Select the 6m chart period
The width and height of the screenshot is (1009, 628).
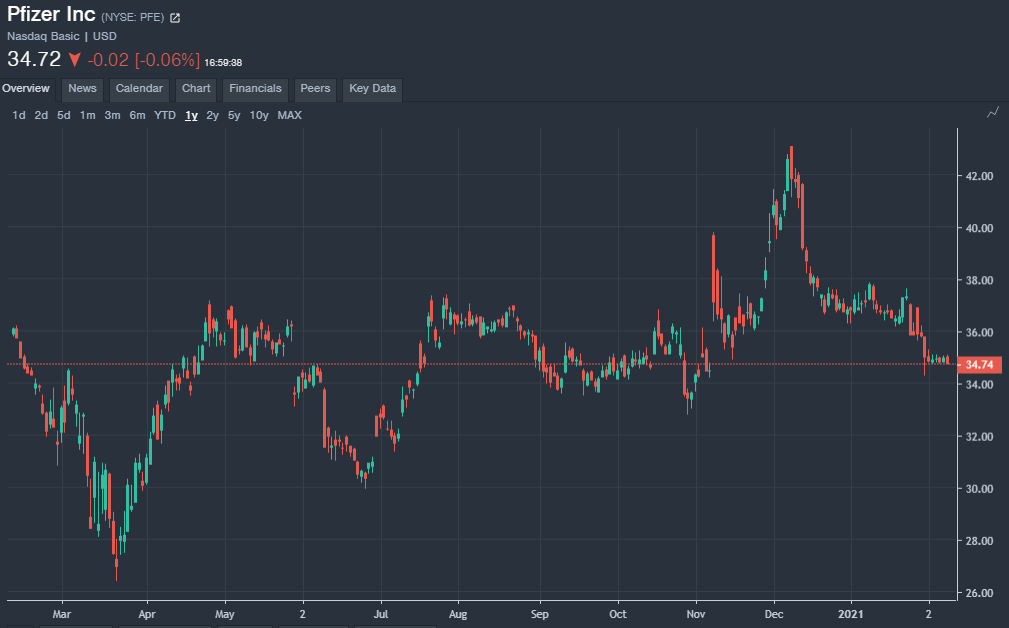pos(137,115)
